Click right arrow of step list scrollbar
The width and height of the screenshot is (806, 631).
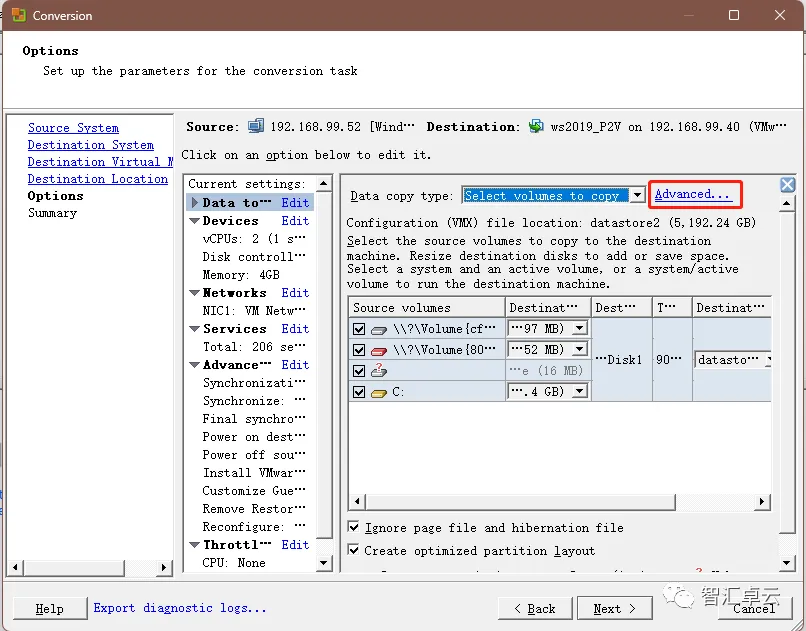tap(163, 567)
